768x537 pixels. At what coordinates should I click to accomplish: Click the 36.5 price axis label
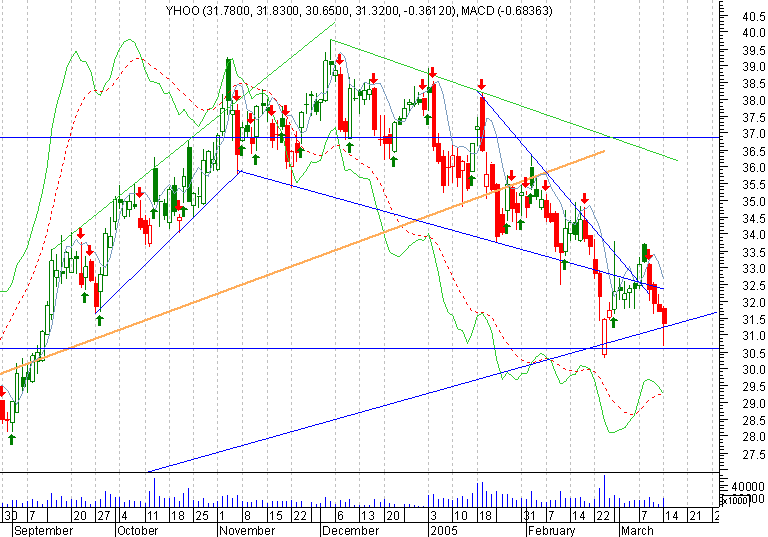click(753, 151)
